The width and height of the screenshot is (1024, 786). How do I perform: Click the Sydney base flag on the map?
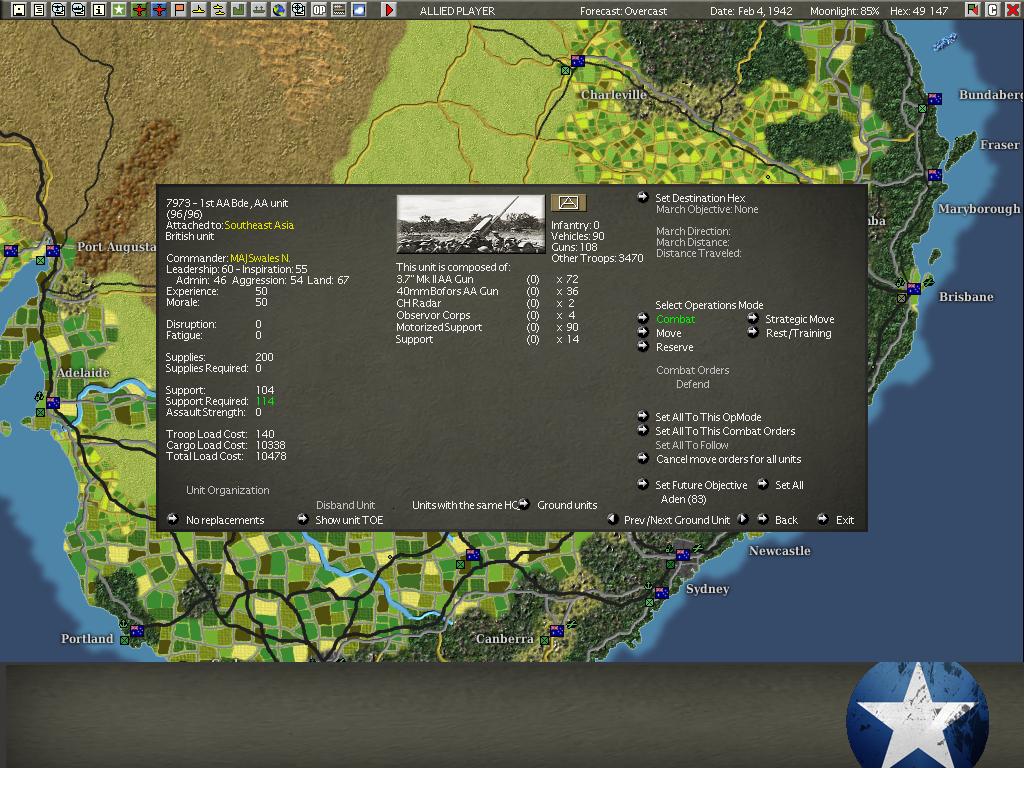pyautogui.click(x=661, y=593)
